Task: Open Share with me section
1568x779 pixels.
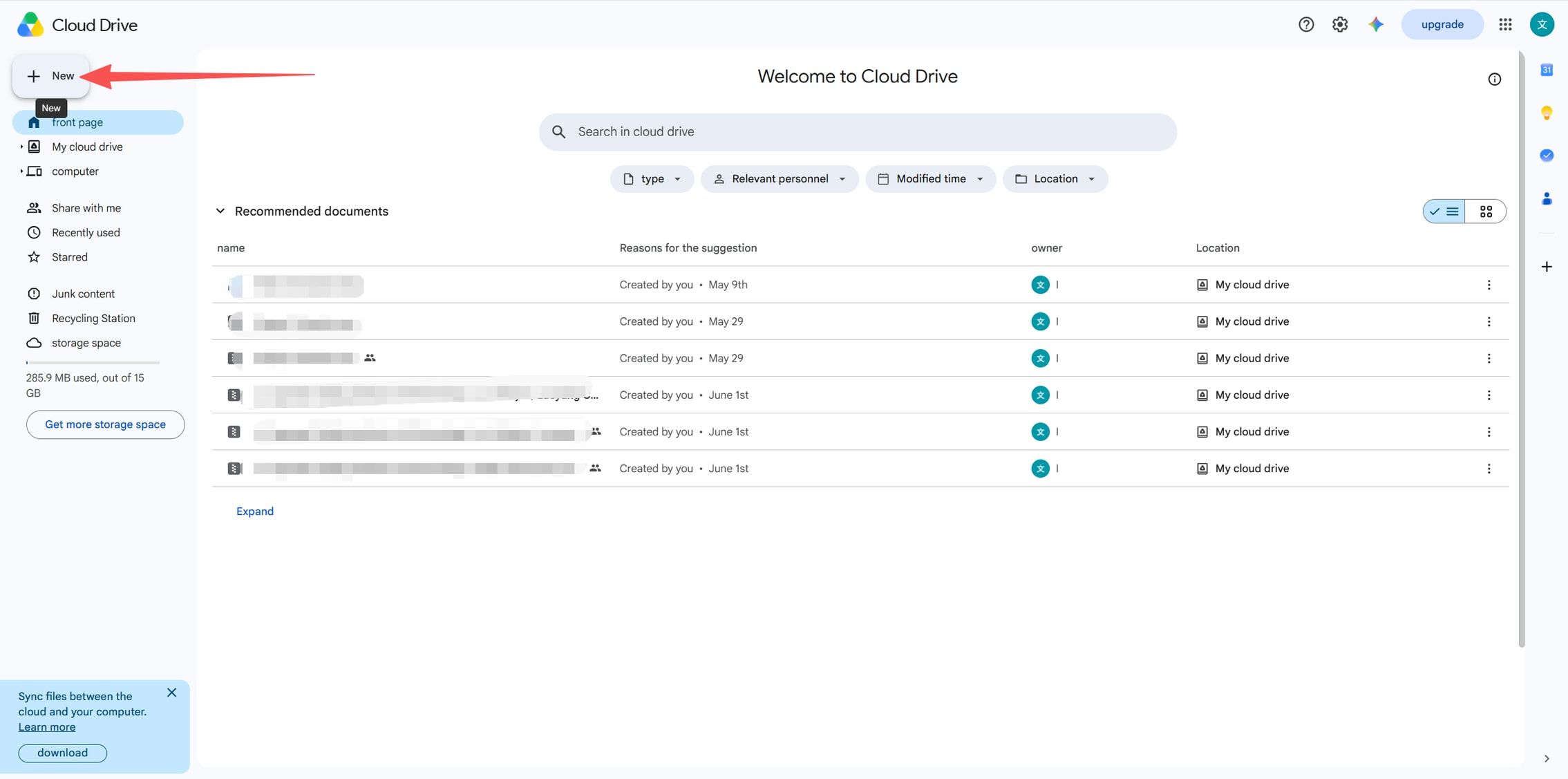Action: click(x=86, y=208)
